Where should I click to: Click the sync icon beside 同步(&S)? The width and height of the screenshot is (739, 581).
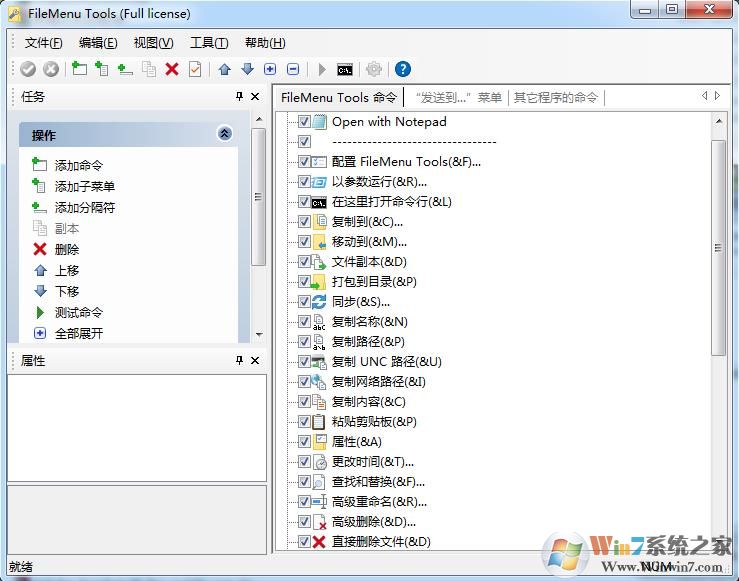(x=319, y=302)
